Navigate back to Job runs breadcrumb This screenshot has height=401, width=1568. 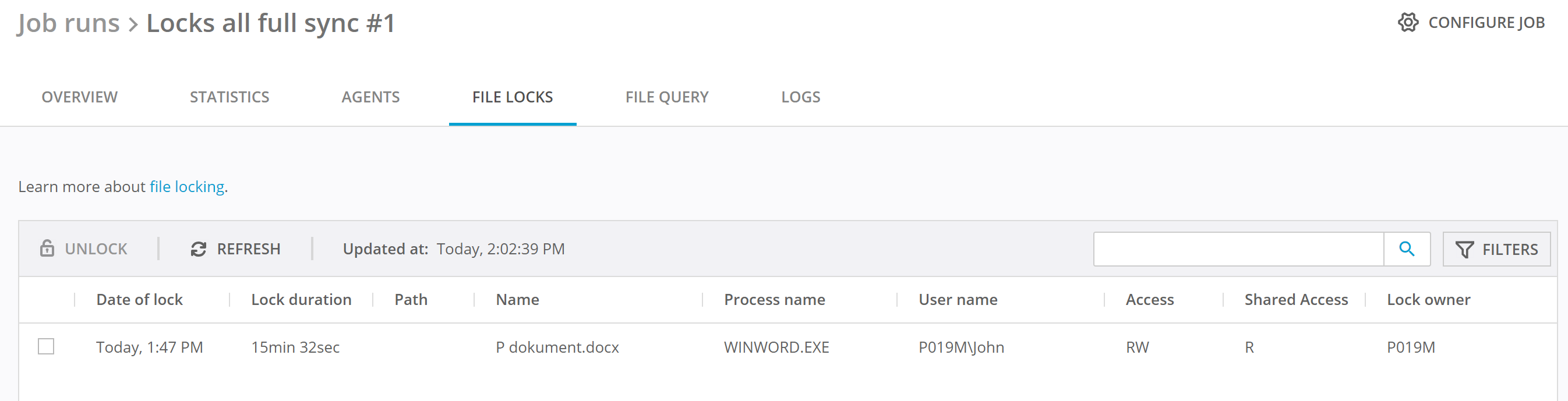[68, 23]
